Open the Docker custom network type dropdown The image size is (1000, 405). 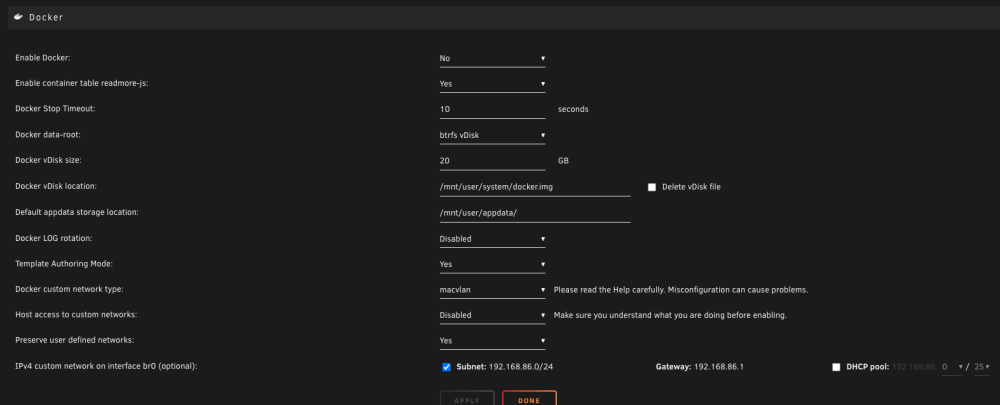(492, 290)
